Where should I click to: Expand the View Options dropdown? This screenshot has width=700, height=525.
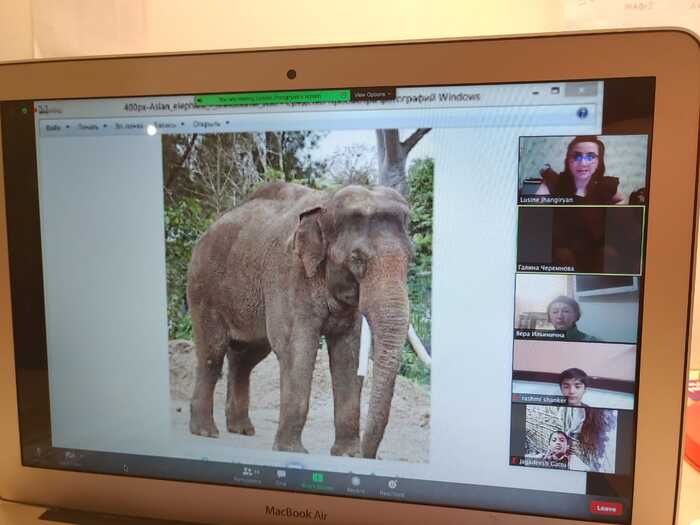[x=372, y=95]
